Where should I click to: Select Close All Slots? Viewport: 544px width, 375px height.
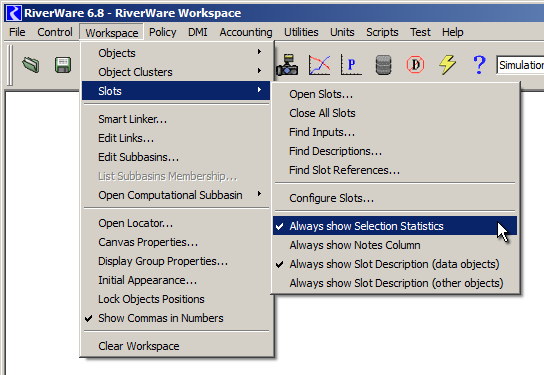(395, 113)
